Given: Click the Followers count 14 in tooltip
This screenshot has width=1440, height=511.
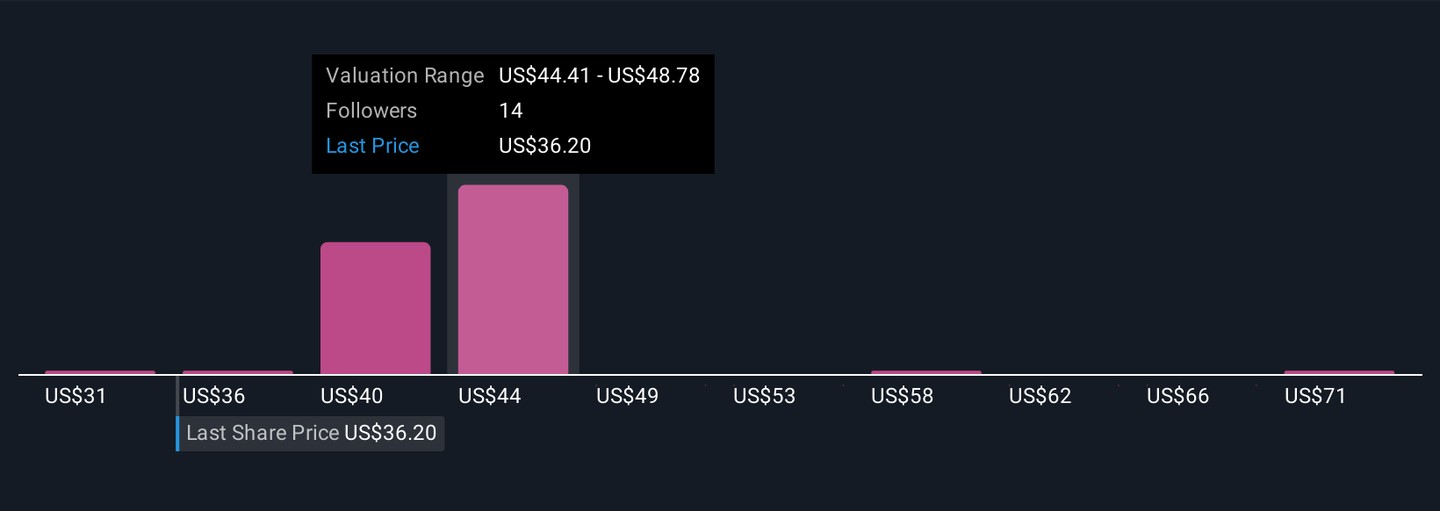Looking at the screenshot, I should (511, 111).
